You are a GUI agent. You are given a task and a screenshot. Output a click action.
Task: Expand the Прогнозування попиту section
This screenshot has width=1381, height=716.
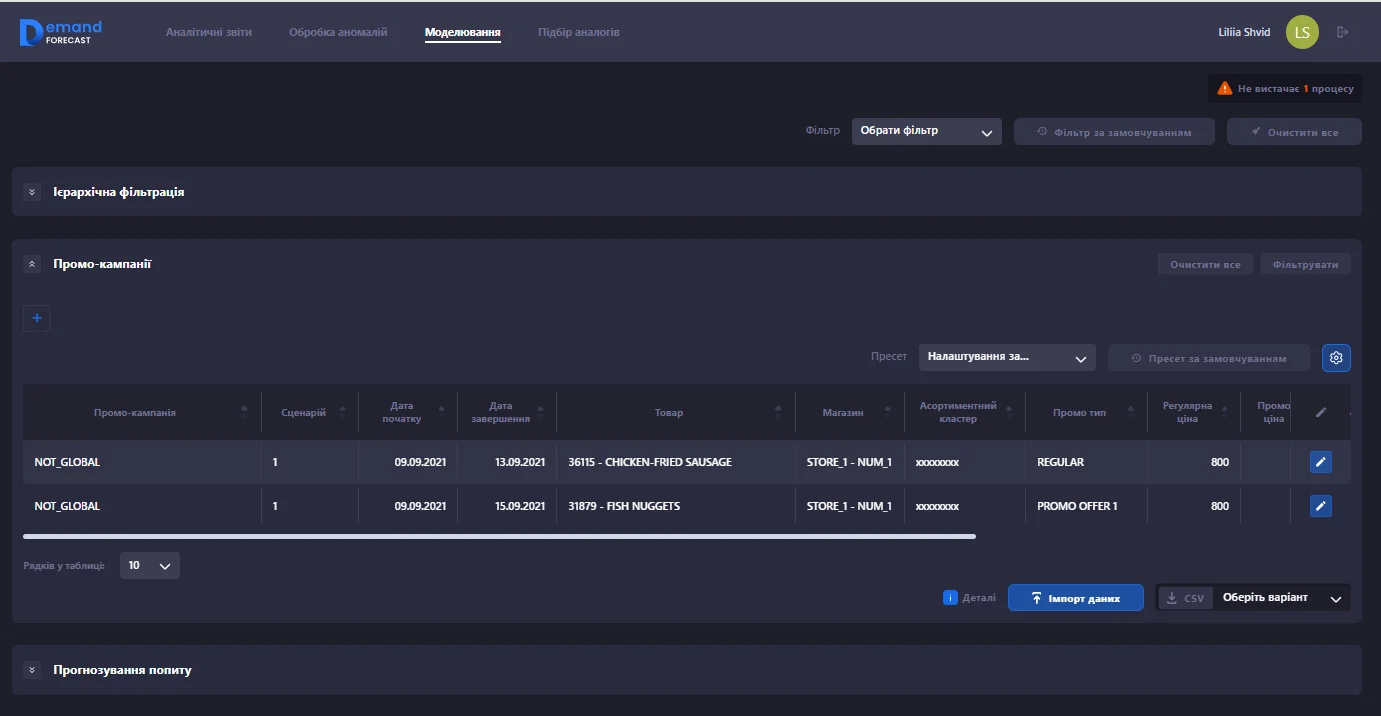[x=32, y=670]
